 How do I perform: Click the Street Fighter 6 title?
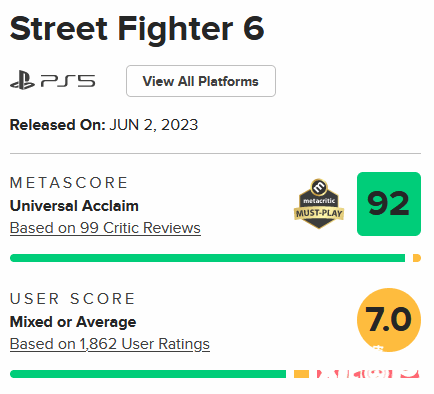(x=137, y=29)
